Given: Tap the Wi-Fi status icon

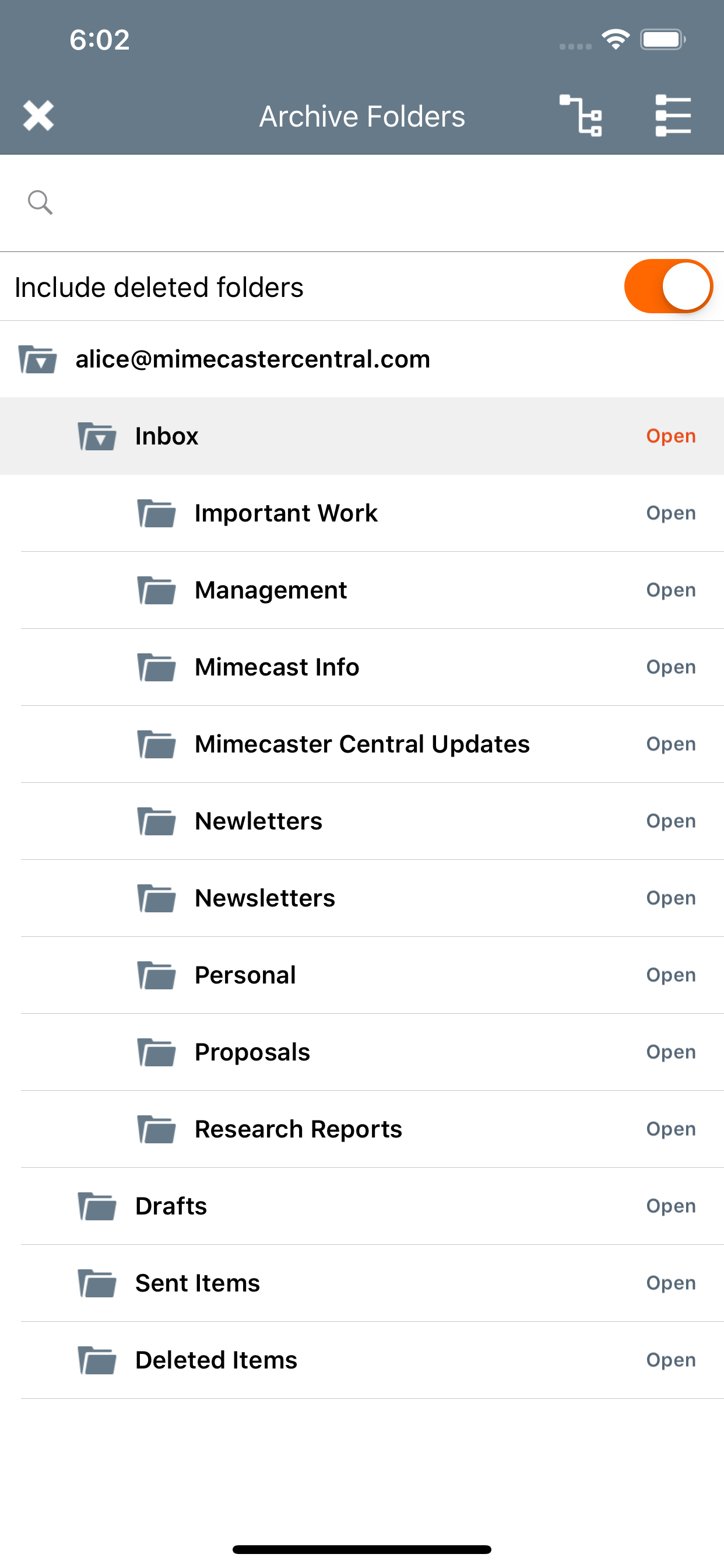Looking at the screenshot, I should [x=615, y=40].
